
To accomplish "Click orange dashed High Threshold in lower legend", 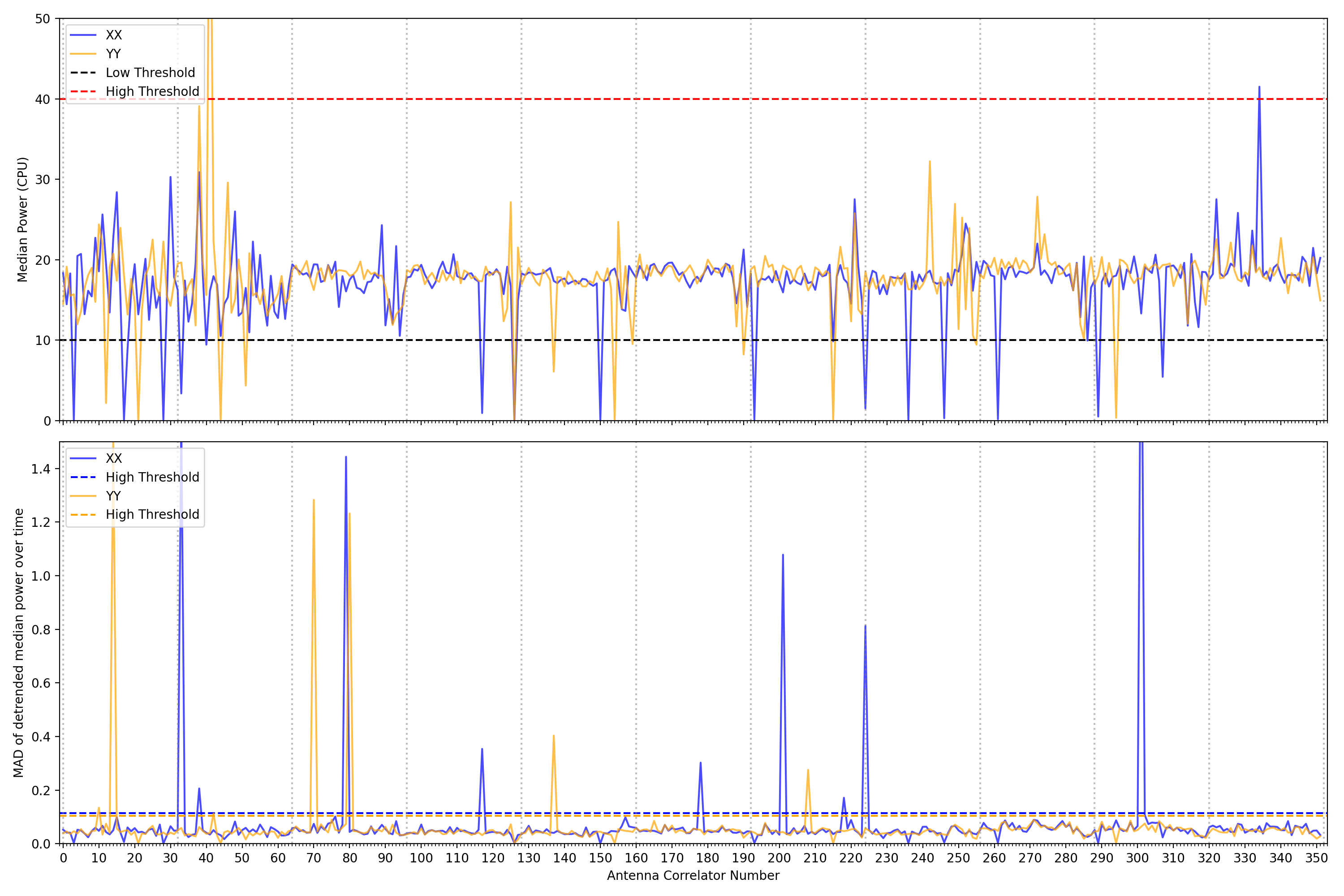I will [153, 514].
